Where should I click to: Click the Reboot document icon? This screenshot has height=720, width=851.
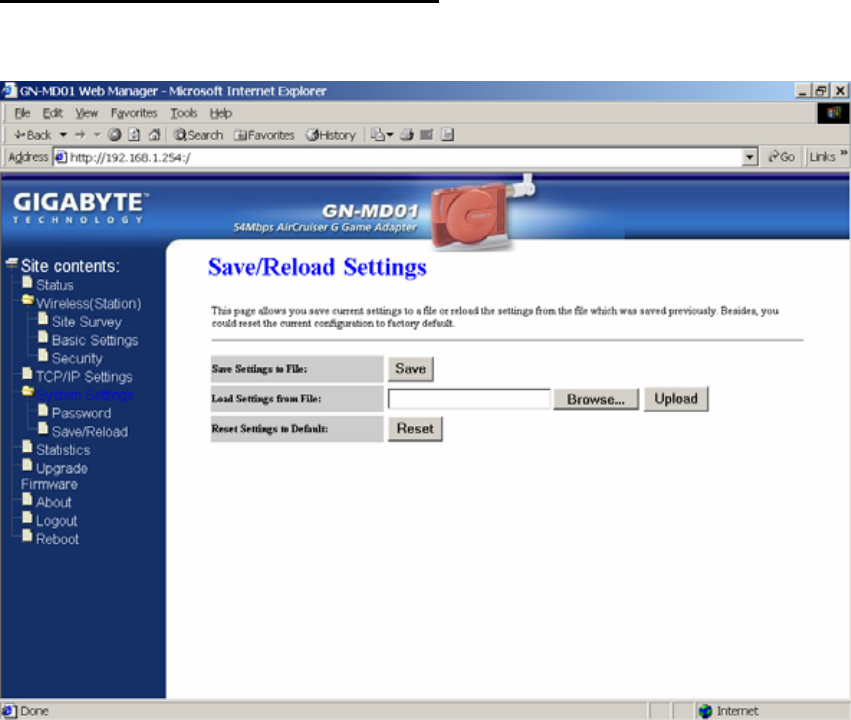[27, 537]
